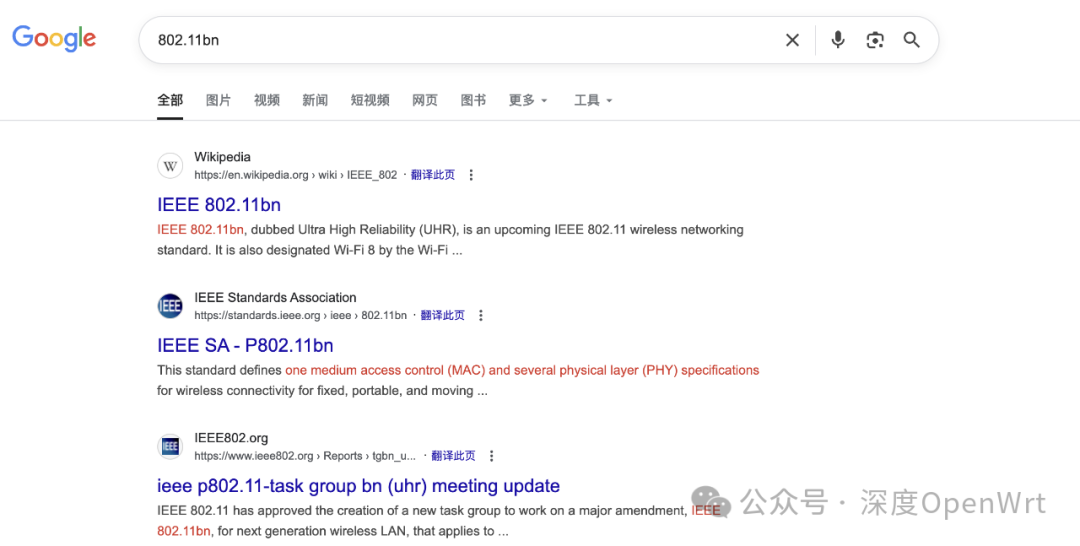Switch to the 新闻 tab

[315, 101]
